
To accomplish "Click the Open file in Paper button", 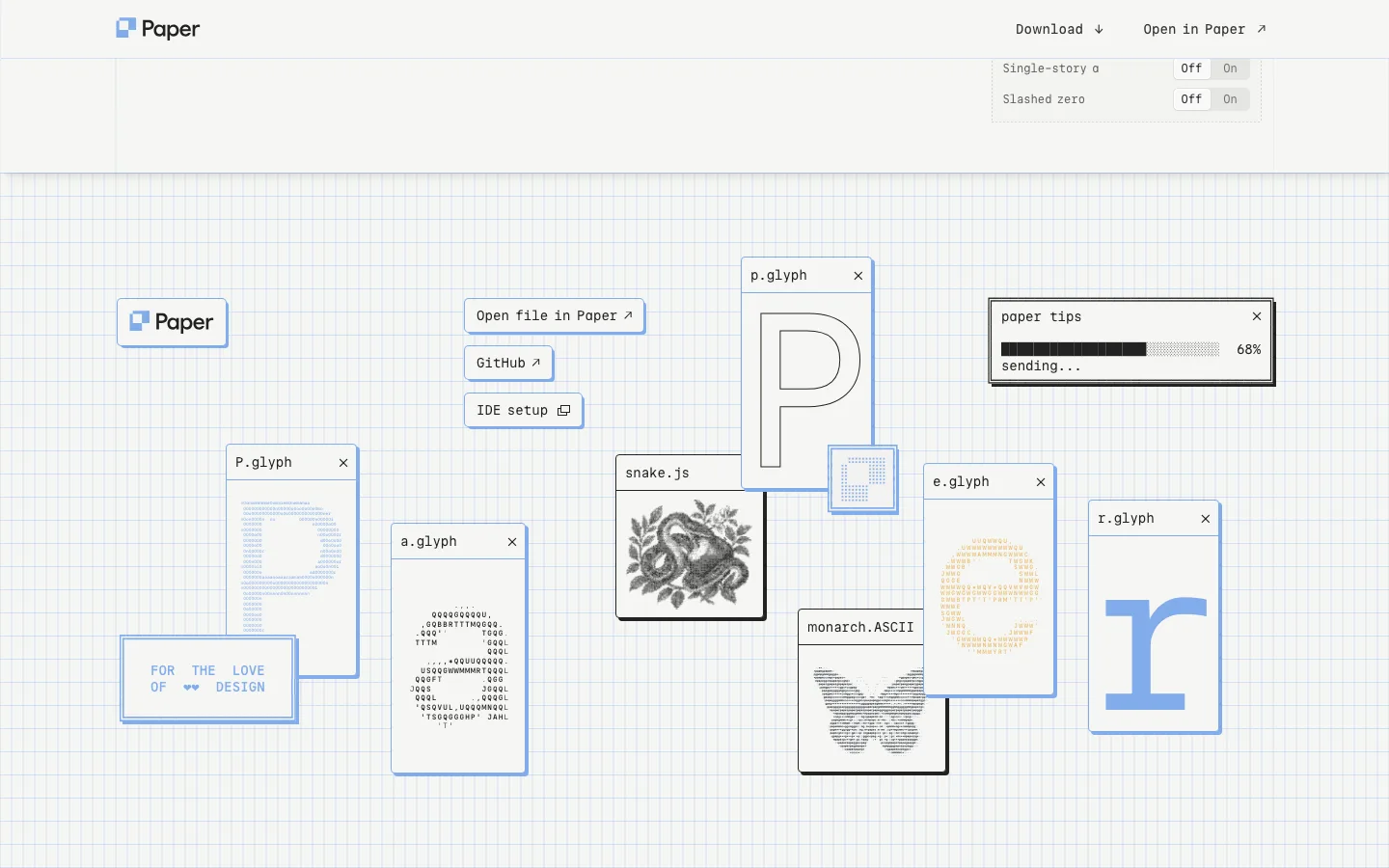I will tap(554, 315).
